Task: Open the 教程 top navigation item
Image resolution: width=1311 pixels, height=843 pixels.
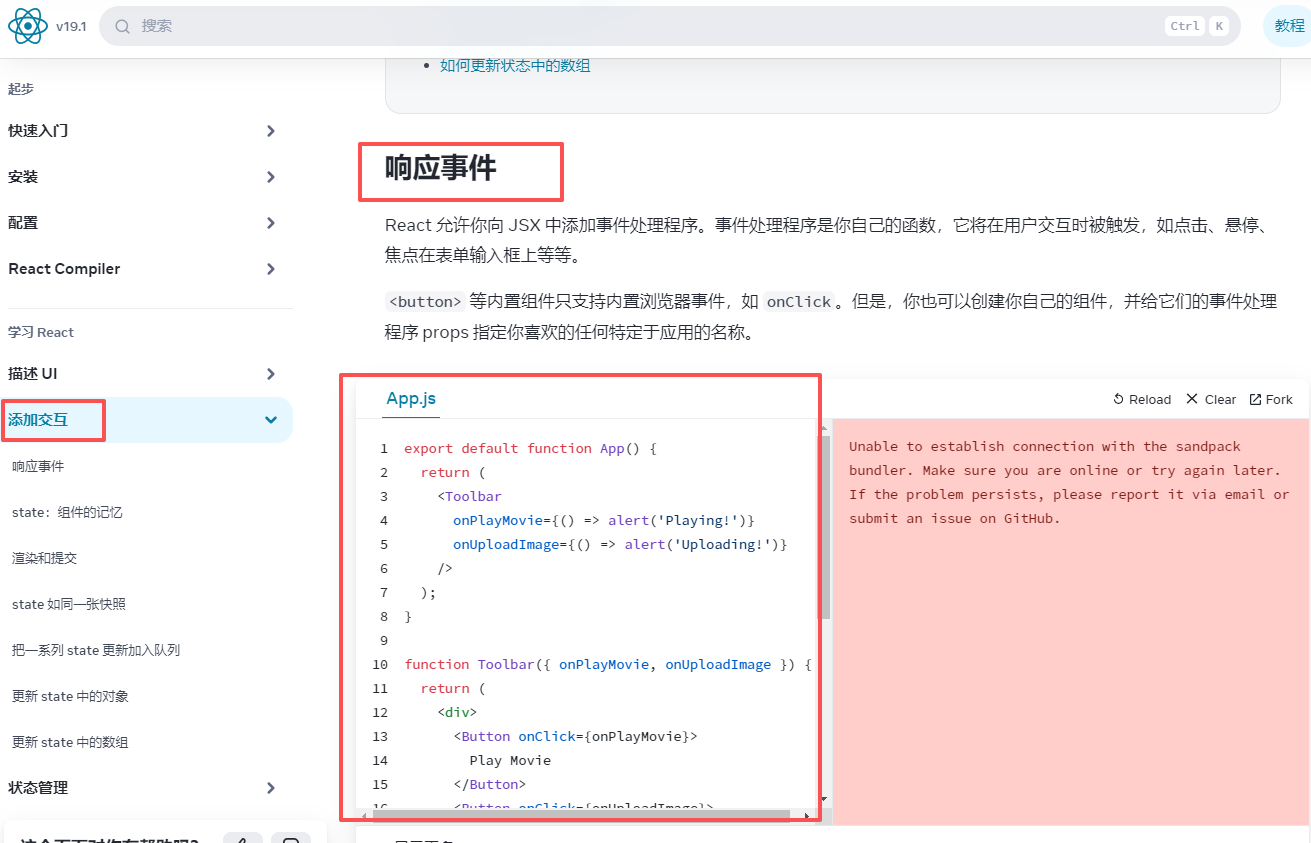Action: click(1289, 26)
